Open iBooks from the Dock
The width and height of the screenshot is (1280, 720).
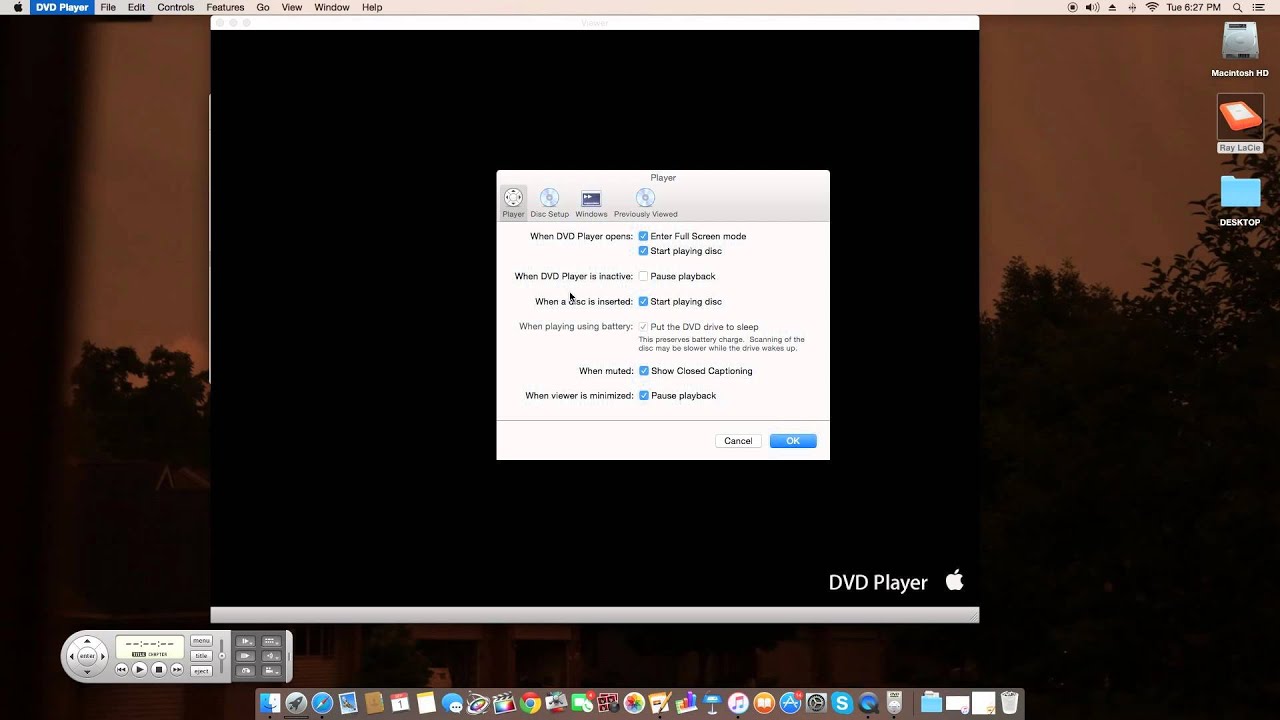[764, 703]
